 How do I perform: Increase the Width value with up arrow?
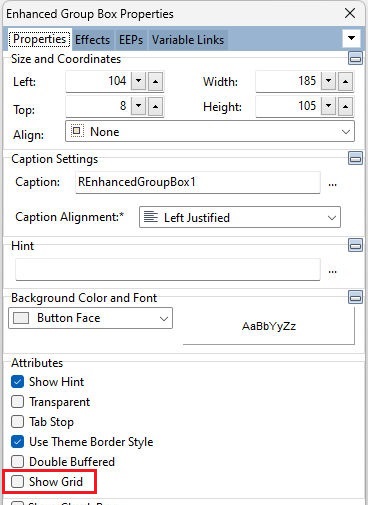(x=345, y=81)
